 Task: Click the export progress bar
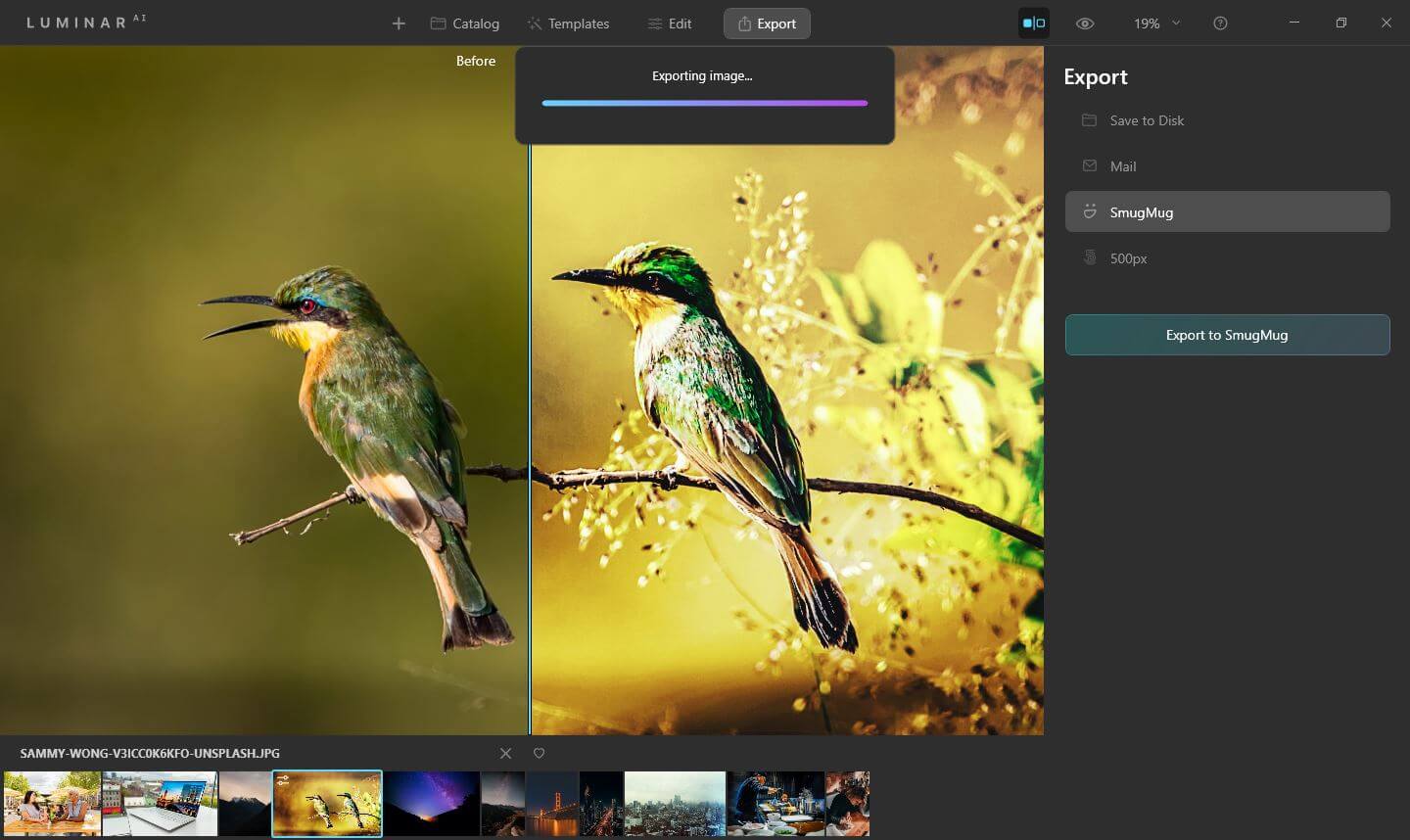[704, 102]
